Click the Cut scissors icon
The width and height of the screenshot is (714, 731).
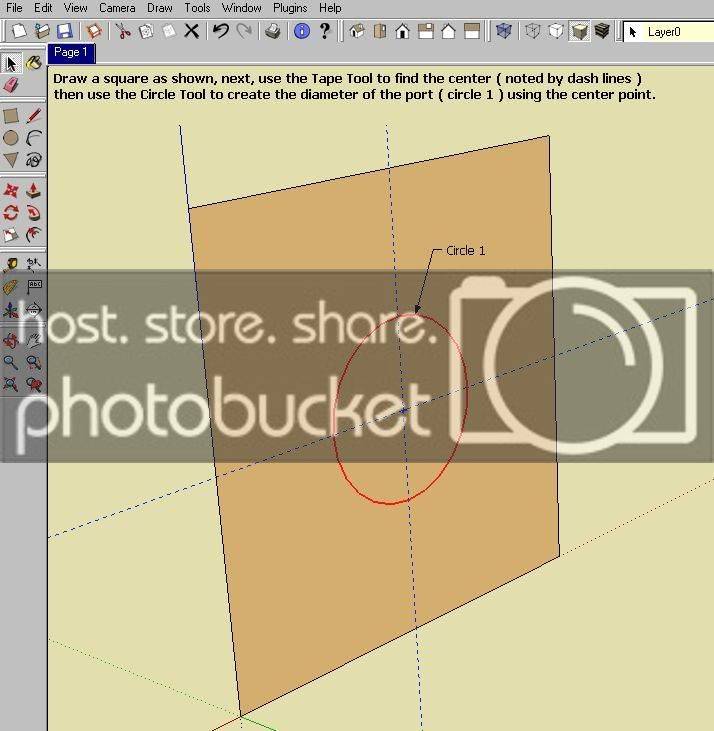[x=123, y=32]
